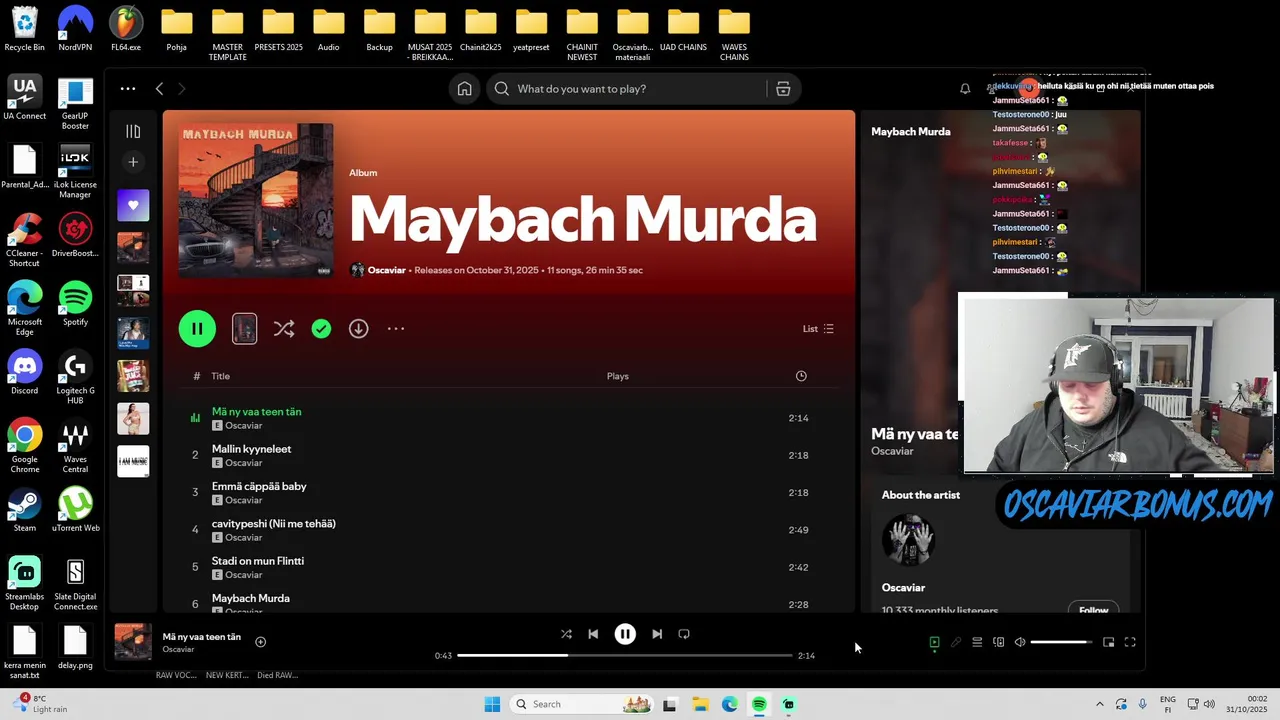Skip to the previous track

click(593, 634)
